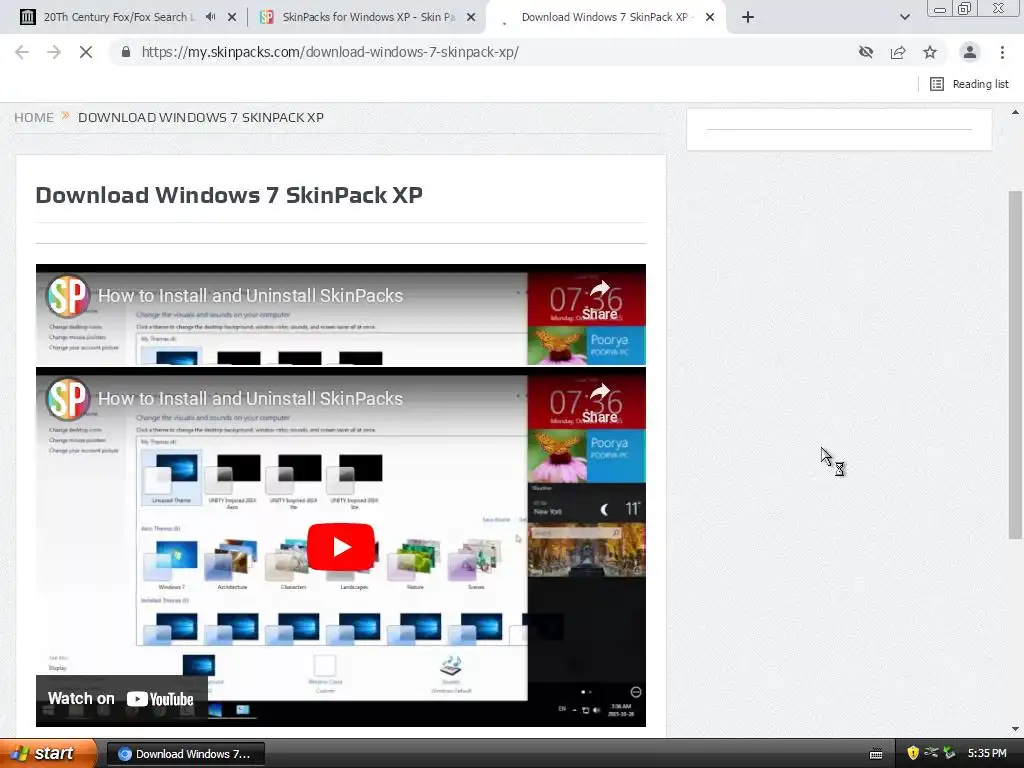Open the Reading list
The height and width of the screenshot is (768, 1024).
point(969,84)
